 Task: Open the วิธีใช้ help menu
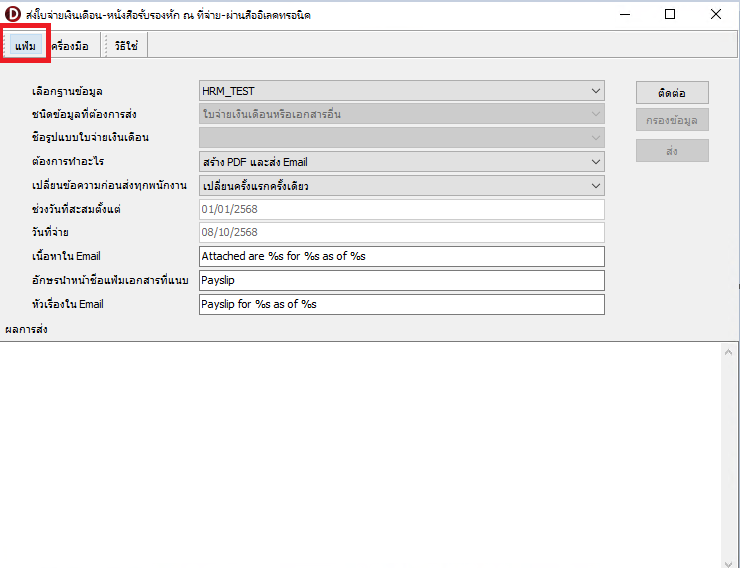126,46
